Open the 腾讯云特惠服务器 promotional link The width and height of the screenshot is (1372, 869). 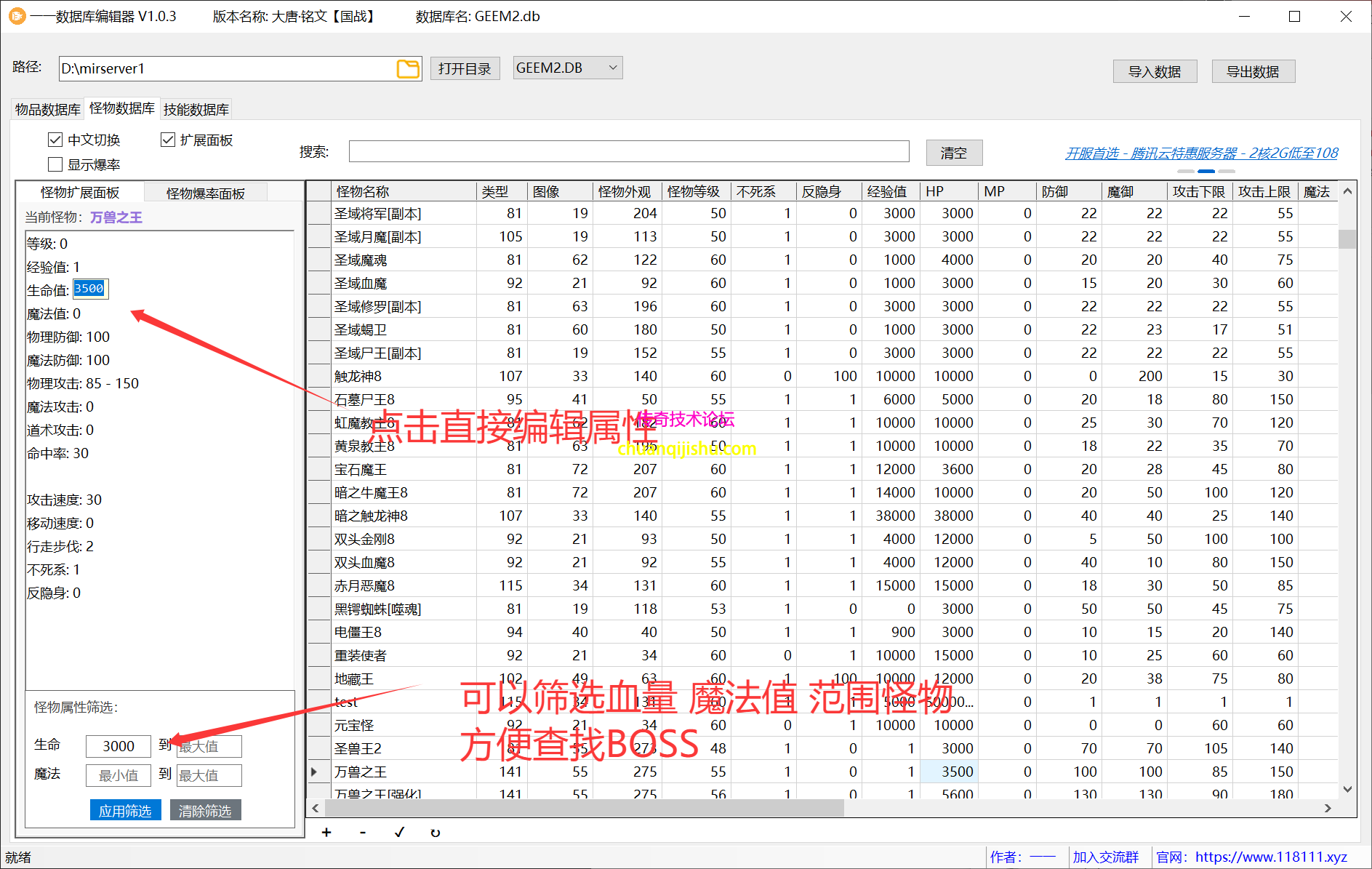pos(1201,153)
